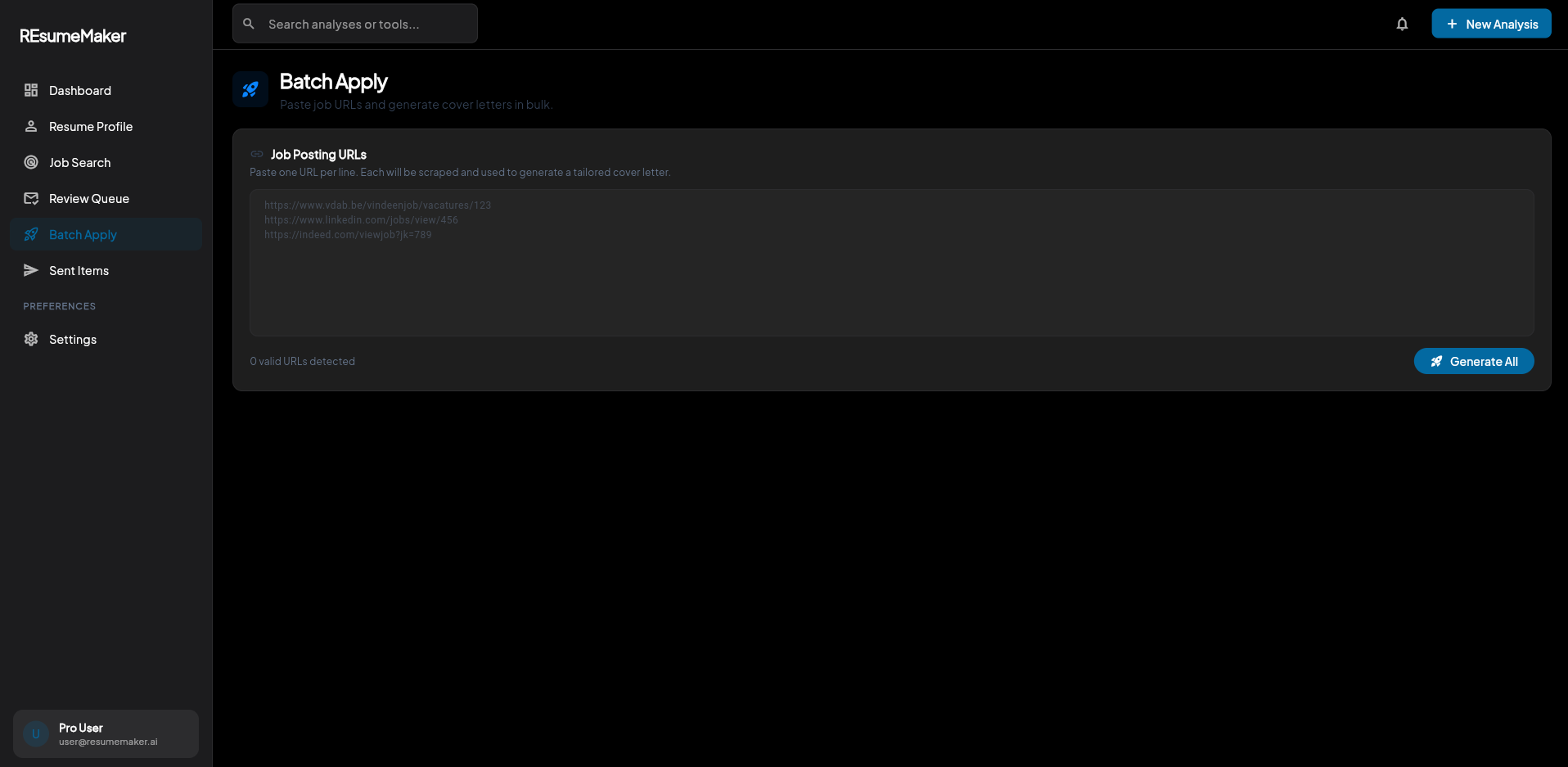This screenshot has width=1568, height=767.
Task: Click the Dashboard grid icon in sidebar
Action: coord(31,90)
